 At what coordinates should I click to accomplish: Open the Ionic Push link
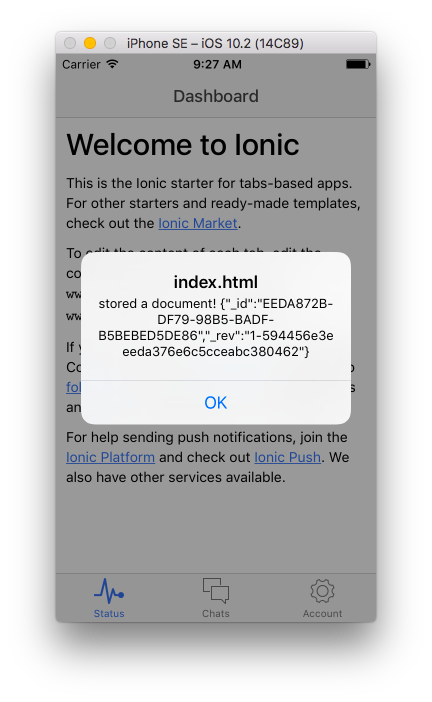click(287, 457)
